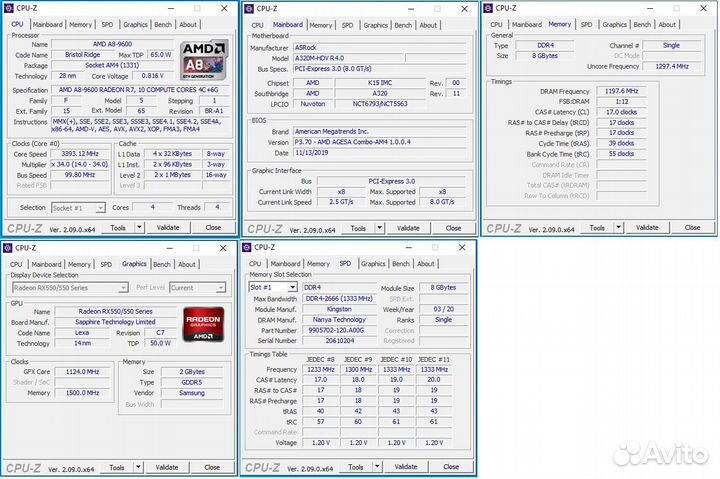Screen dimensions: 720x479
Task: Click the CPU-Z app icon in the Mainboard tab window title bar
Action: pyautogui.click(x=248, y=8)
